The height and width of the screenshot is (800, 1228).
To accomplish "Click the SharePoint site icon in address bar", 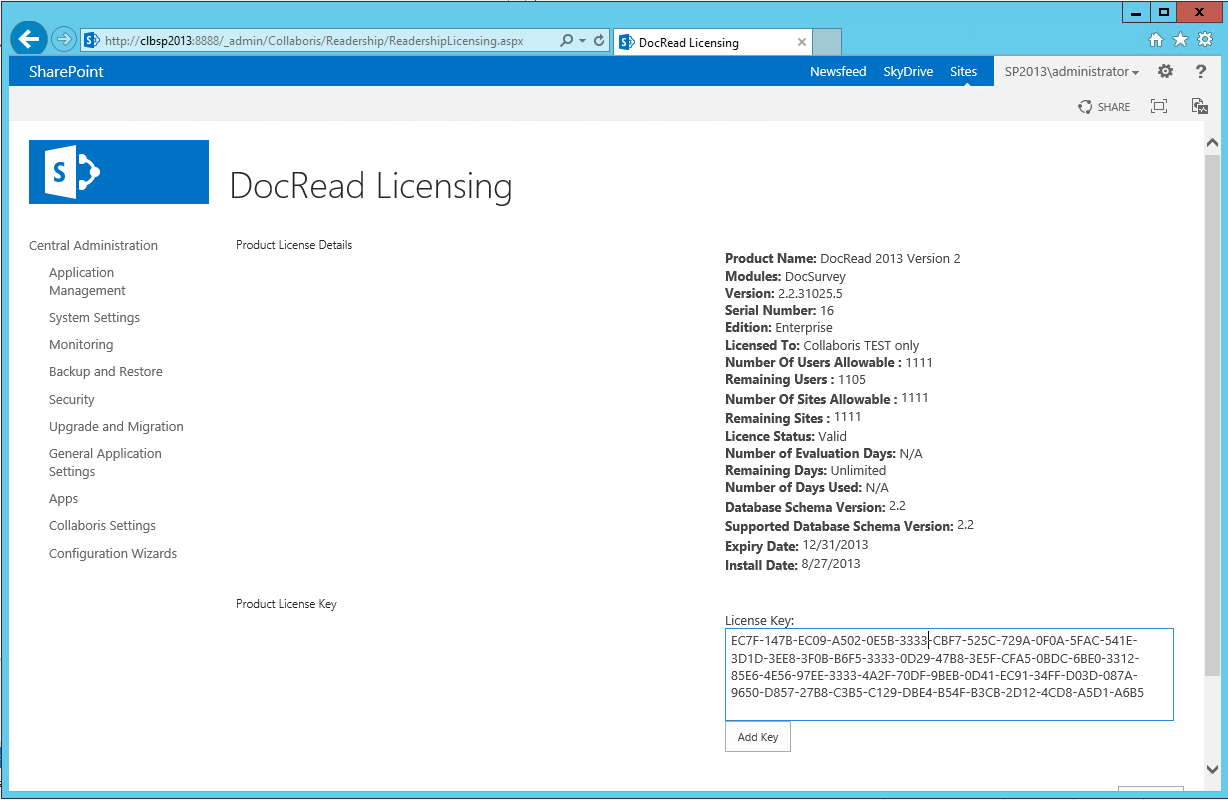I will click(x=92, y=41).
